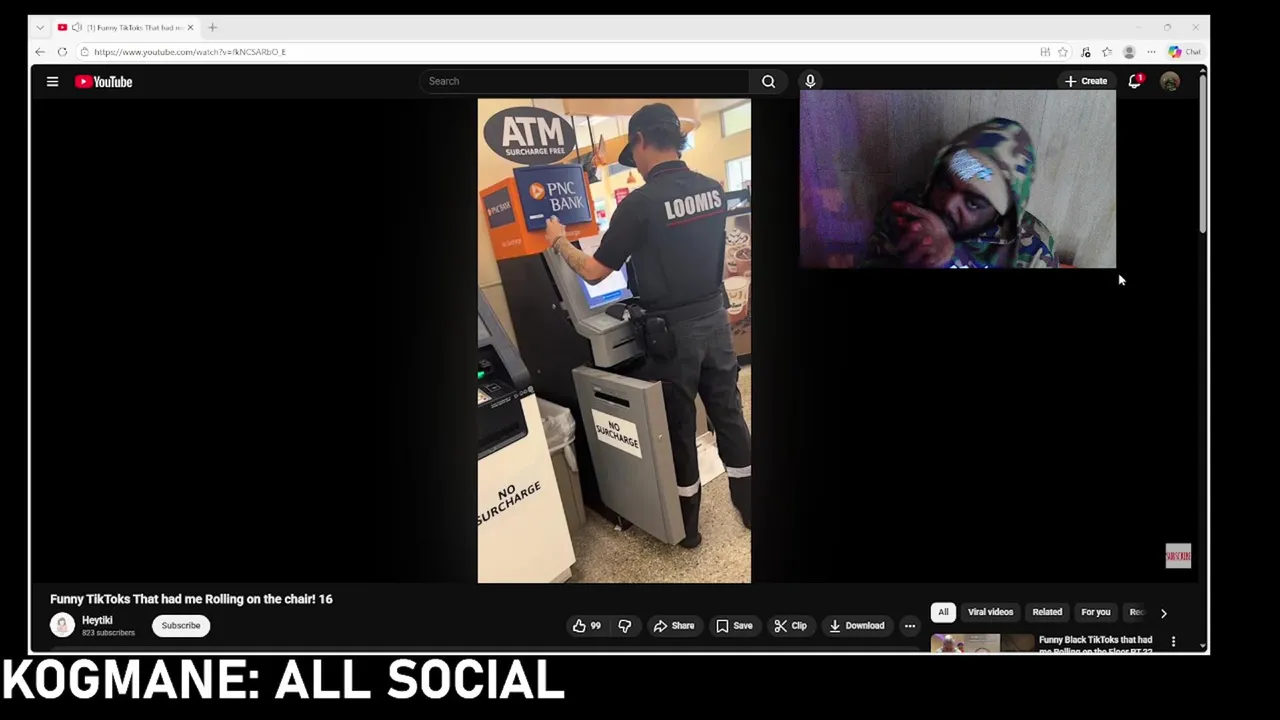Click the video title "Funny TikToks That had me Rolling"
The image size is (1280, 720).
(147, 599)
